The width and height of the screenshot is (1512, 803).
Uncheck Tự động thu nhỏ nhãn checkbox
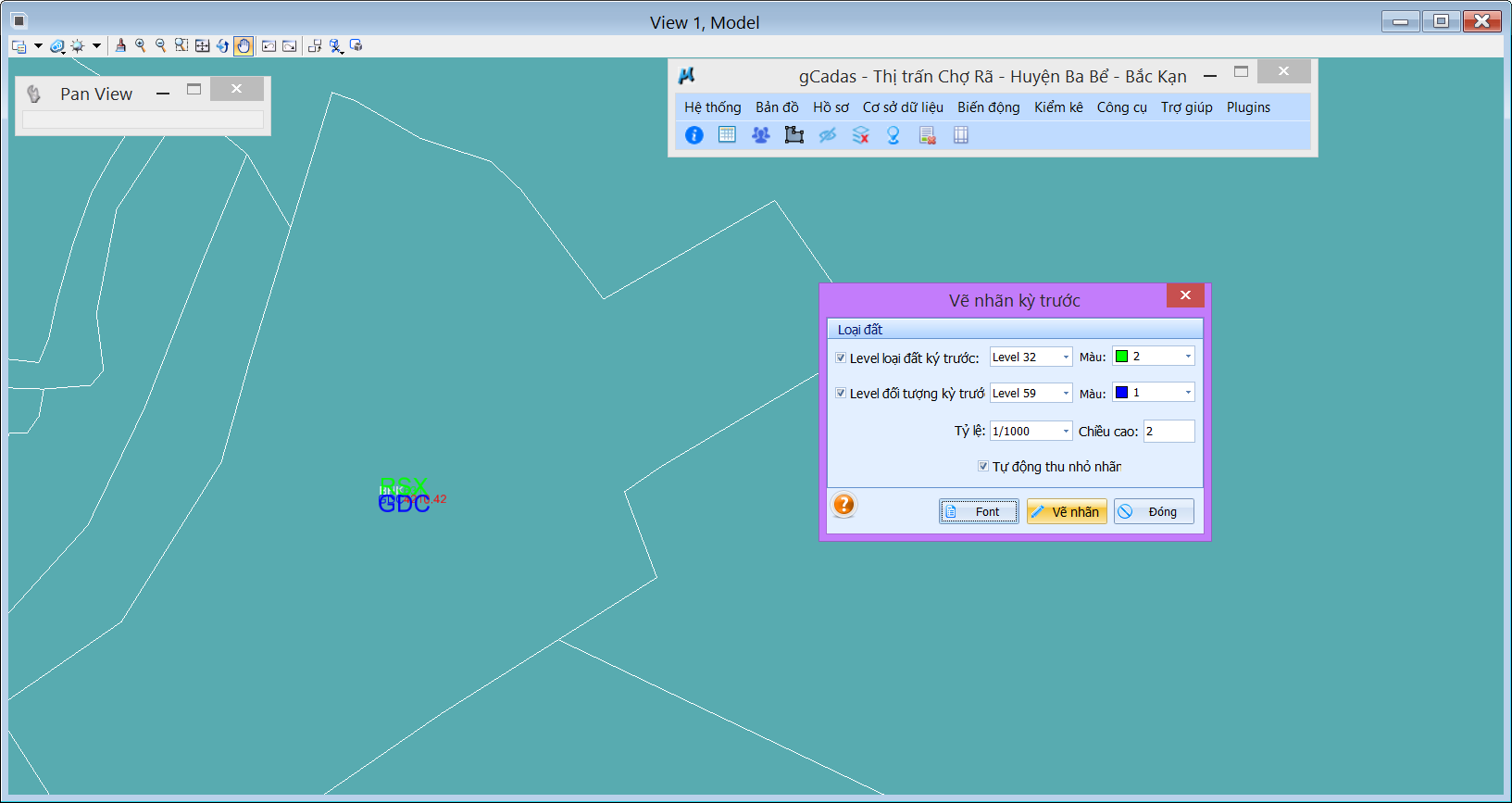pyautogui.click(x=983, y=466)
